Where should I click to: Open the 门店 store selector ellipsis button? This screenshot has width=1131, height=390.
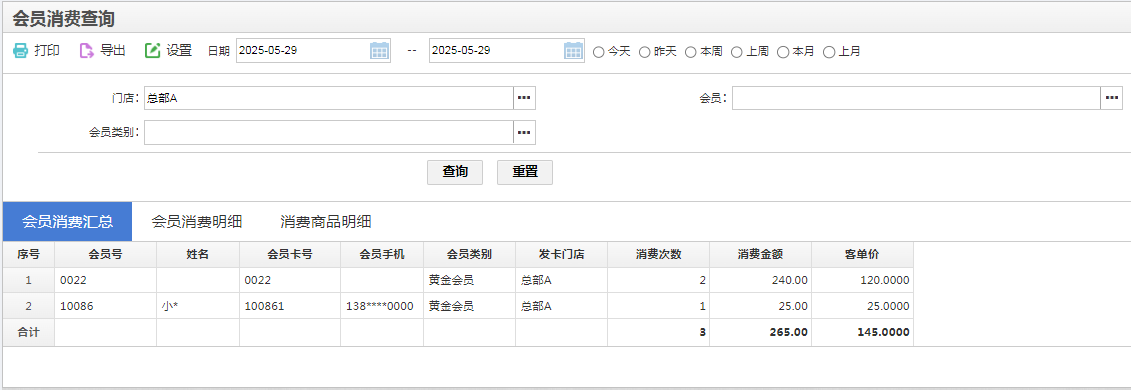524,98
